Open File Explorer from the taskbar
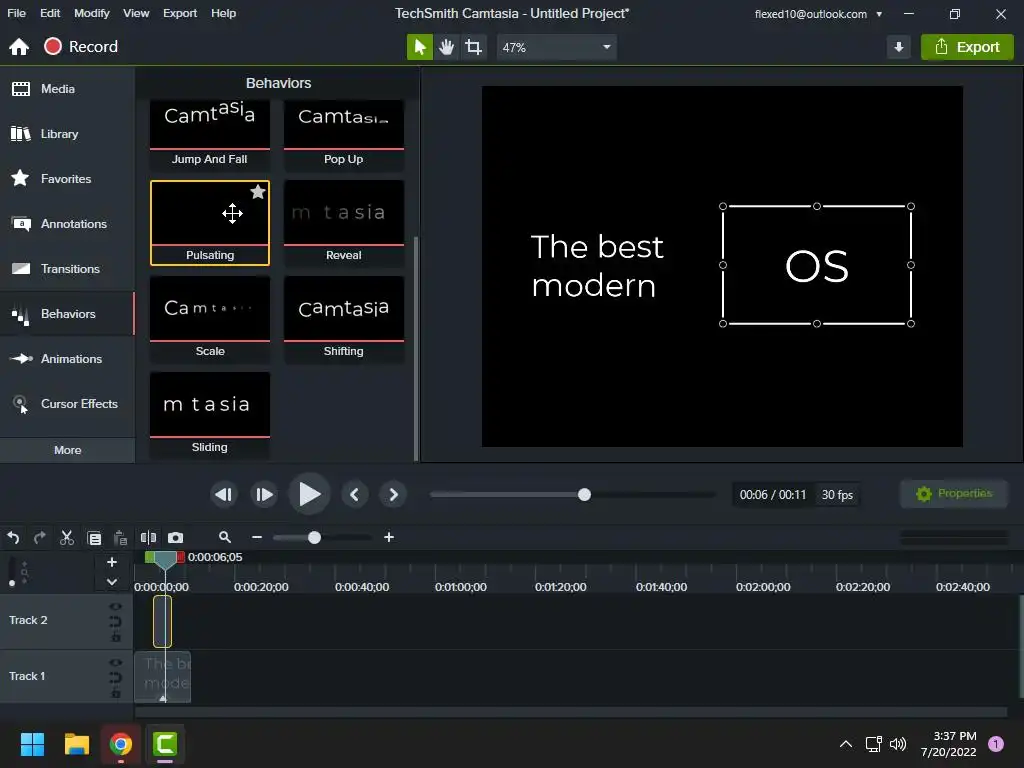The width and height of the screenshot is (1024, 768). click(76, 744)
